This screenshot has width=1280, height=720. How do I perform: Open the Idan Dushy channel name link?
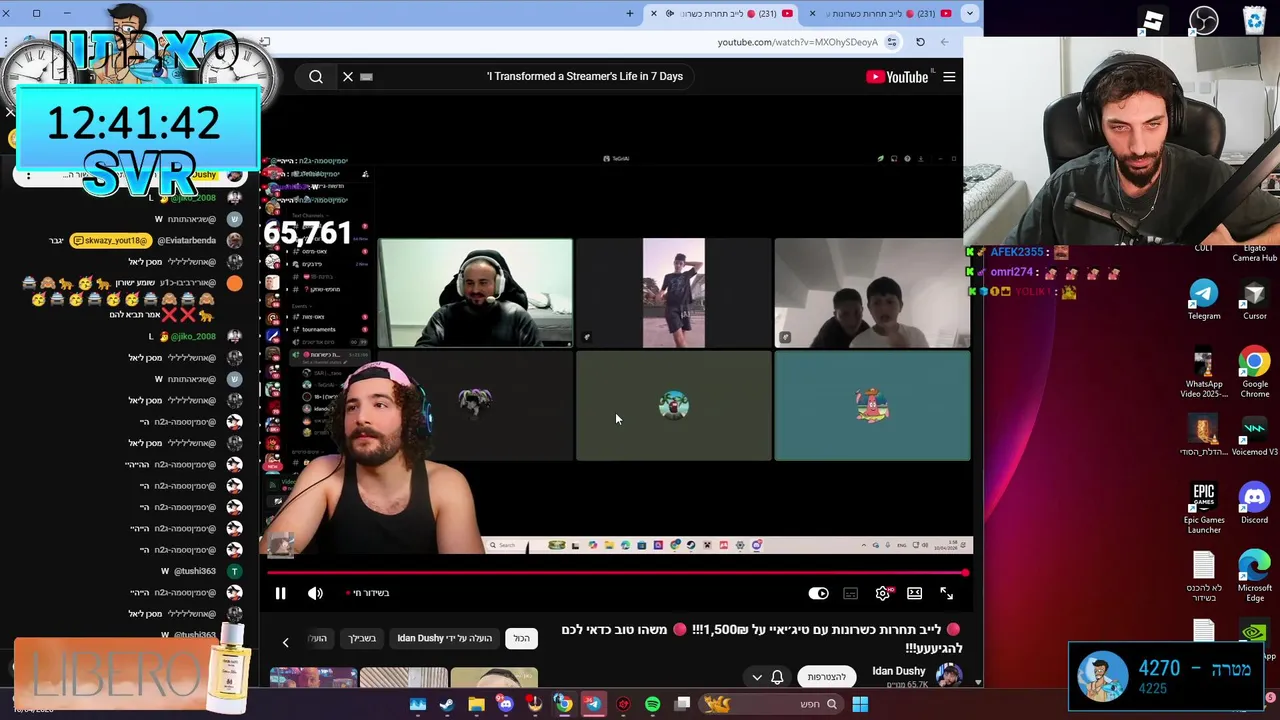(898, 671)
